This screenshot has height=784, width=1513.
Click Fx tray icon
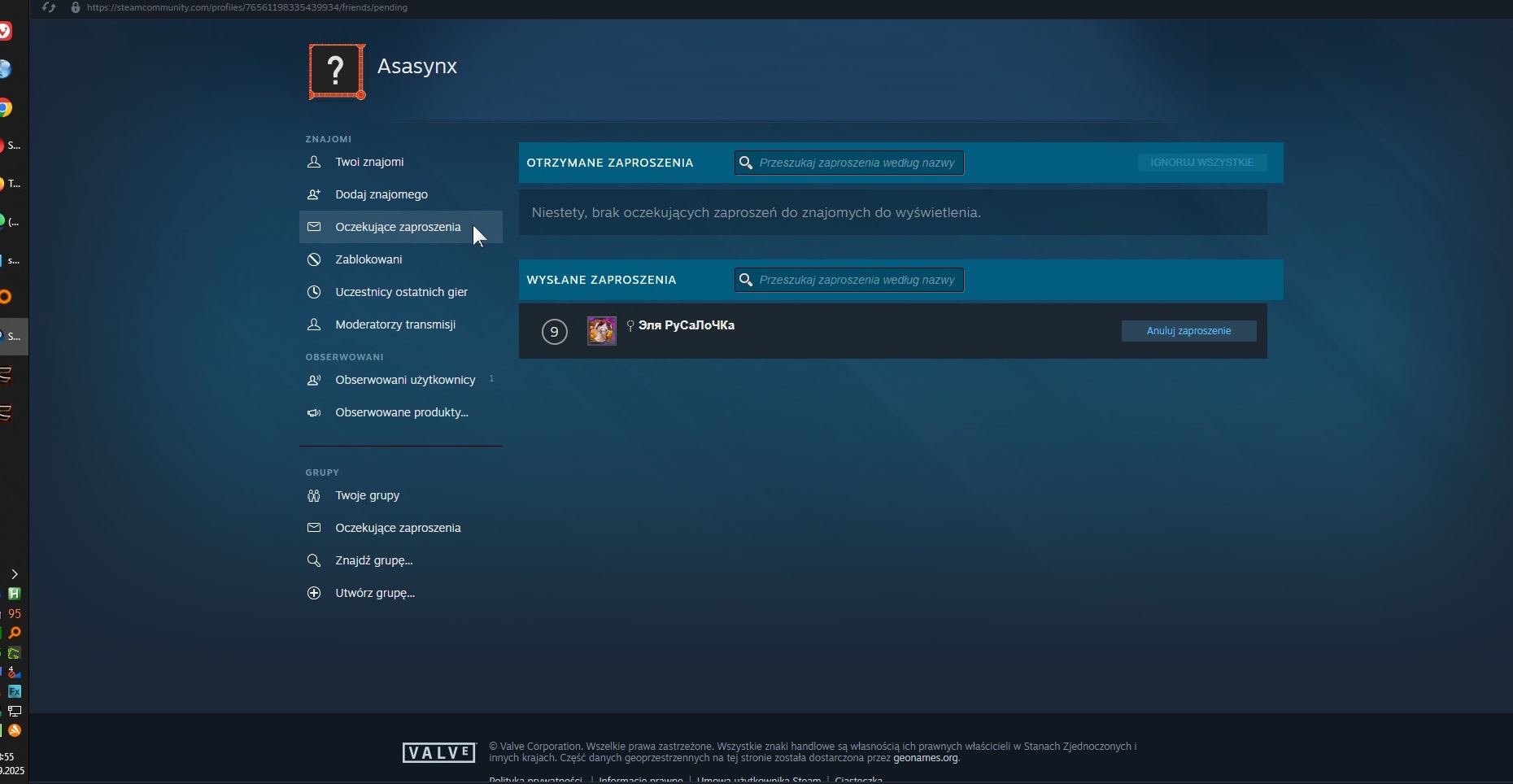[15, 691]
